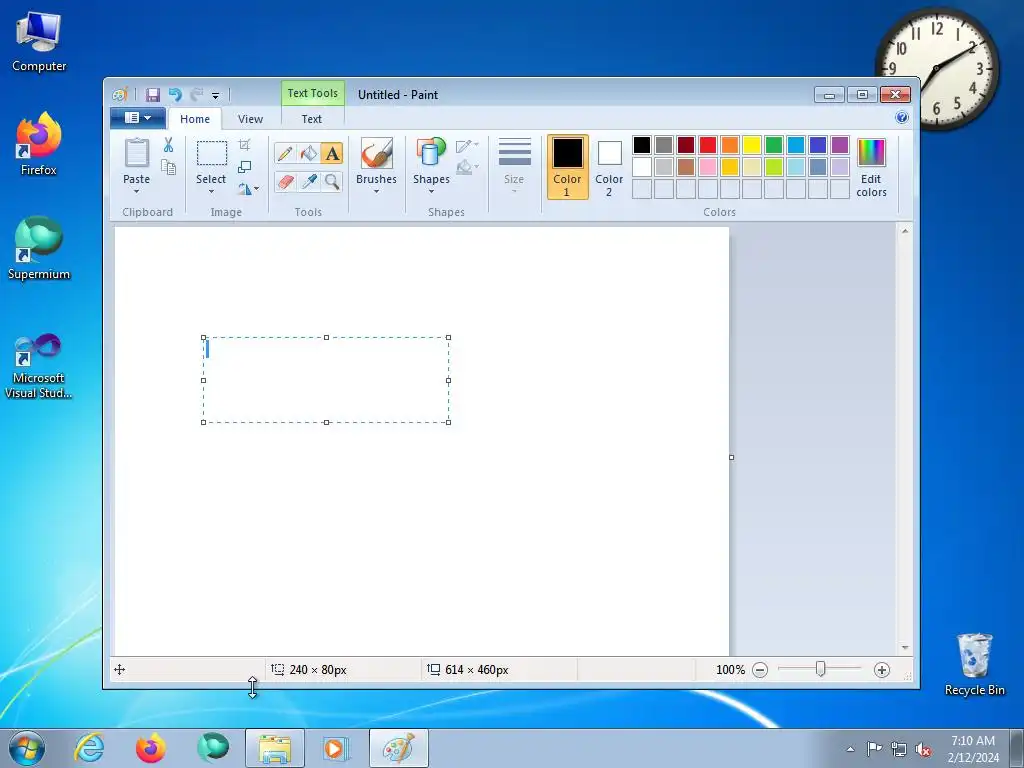Click the Copy icon in Clipboard group
This screenshot has height=768, width=1024.
tap(168, 167)
